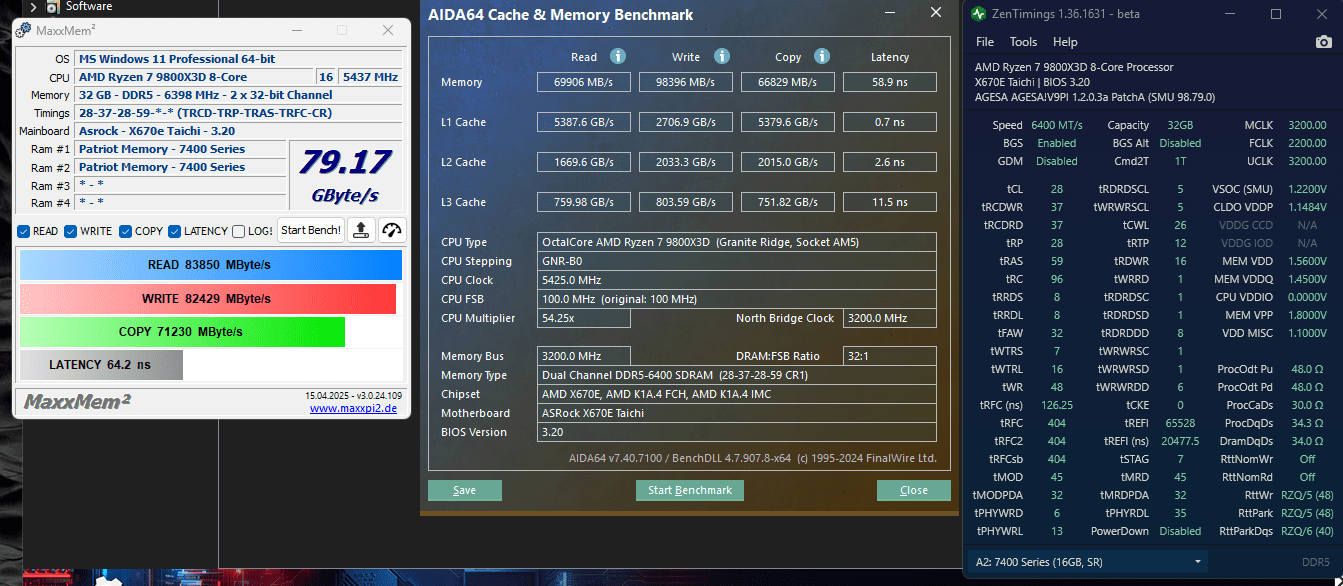The width and height of the screenshot is (1343, 586).
Task: Open the A2: 7400 Series DIMM dropdown
Action: [x=1086, y=562]
